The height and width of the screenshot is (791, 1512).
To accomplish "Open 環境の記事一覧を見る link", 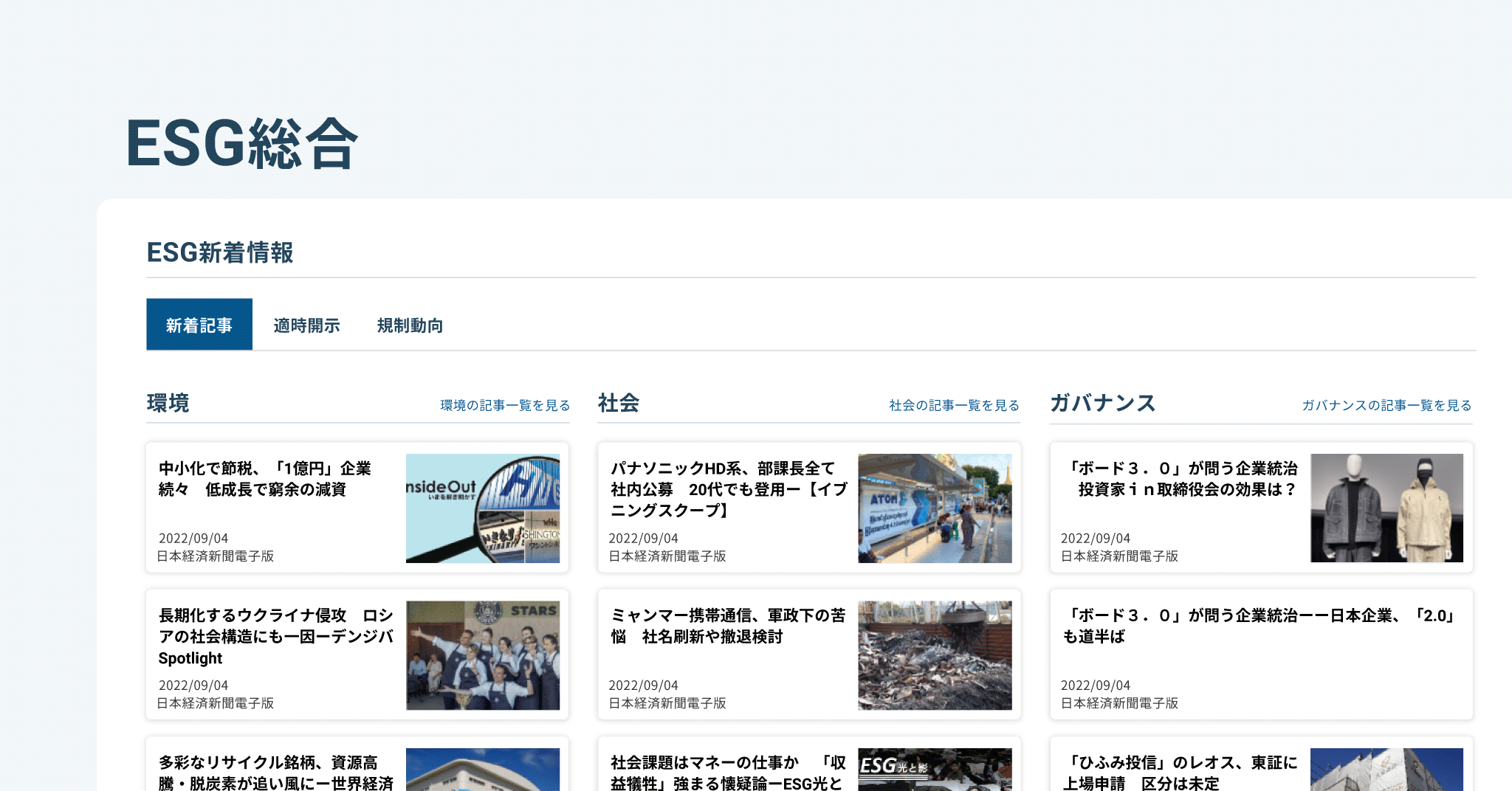I will pos(505,405).
